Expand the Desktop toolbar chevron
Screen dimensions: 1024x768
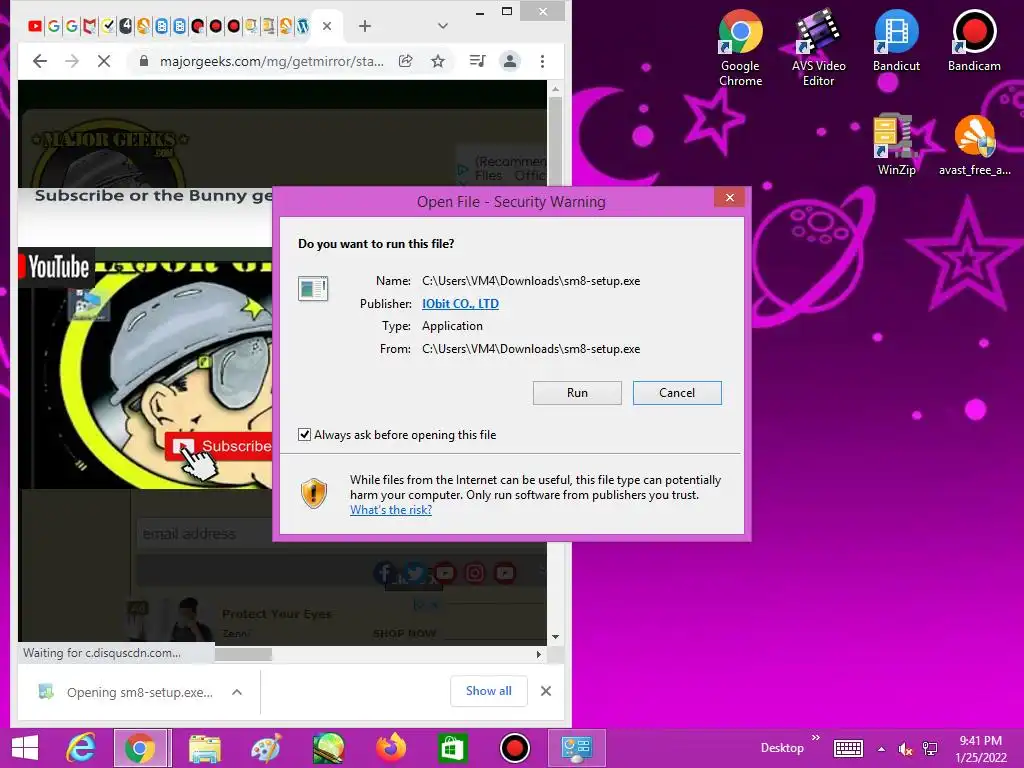(x=815, y=738)
